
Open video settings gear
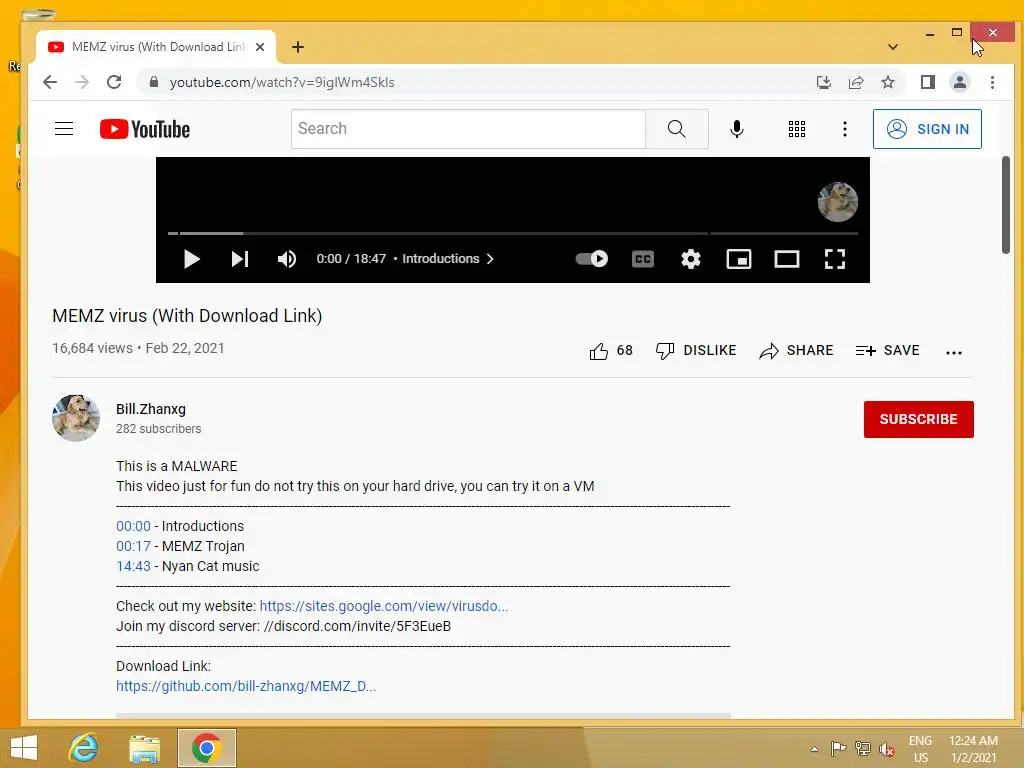coord(691,259)
